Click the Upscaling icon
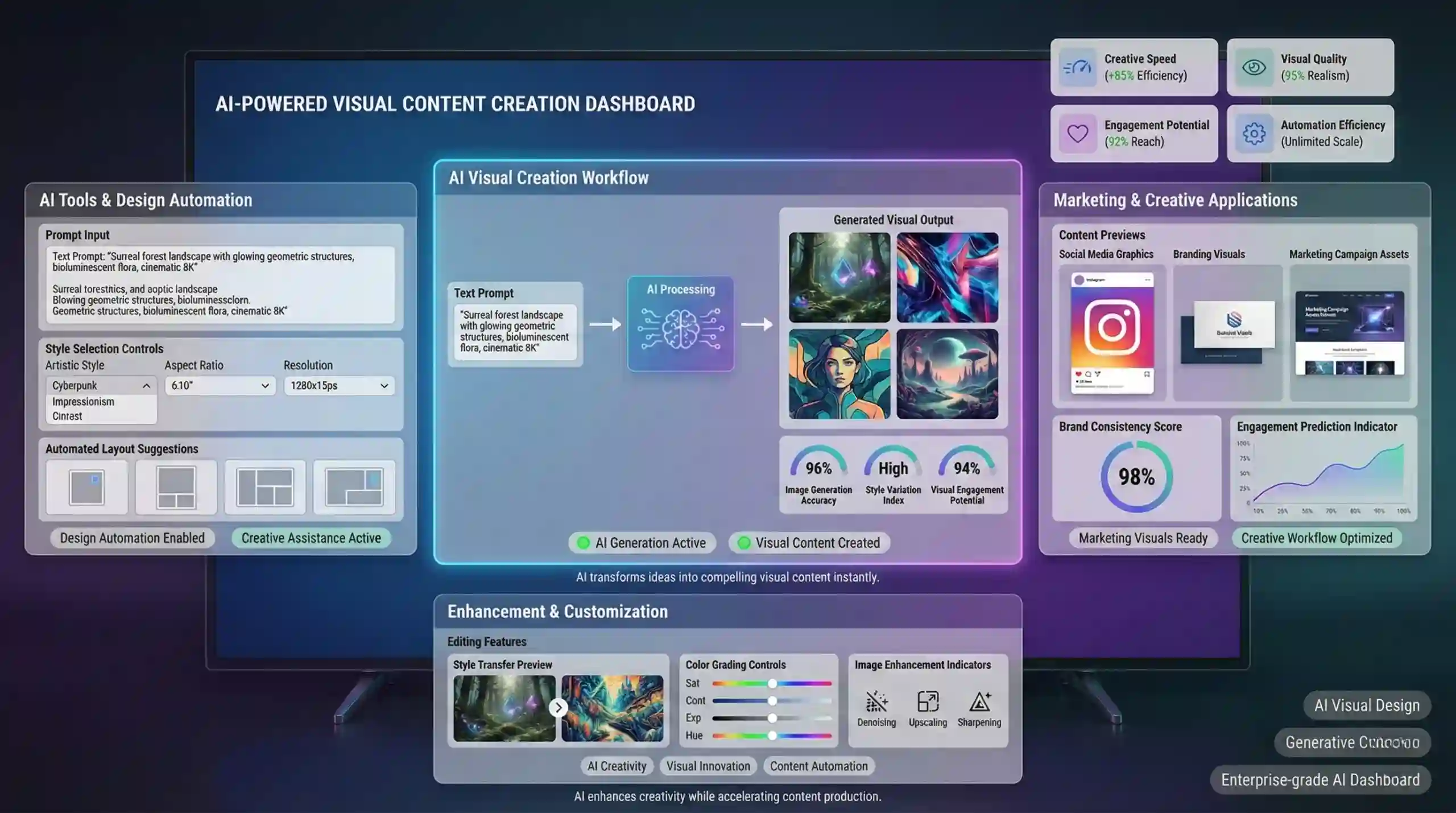 (928, 702)
